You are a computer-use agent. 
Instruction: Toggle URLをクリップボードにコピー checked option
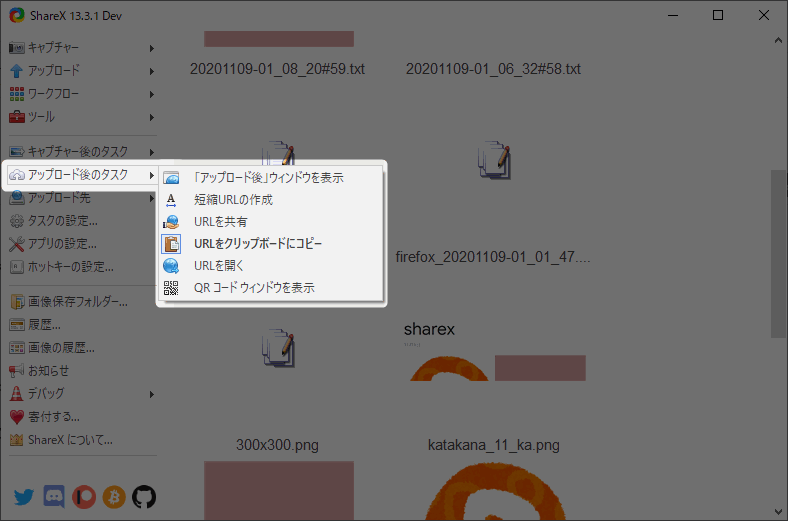coord(270,244)
